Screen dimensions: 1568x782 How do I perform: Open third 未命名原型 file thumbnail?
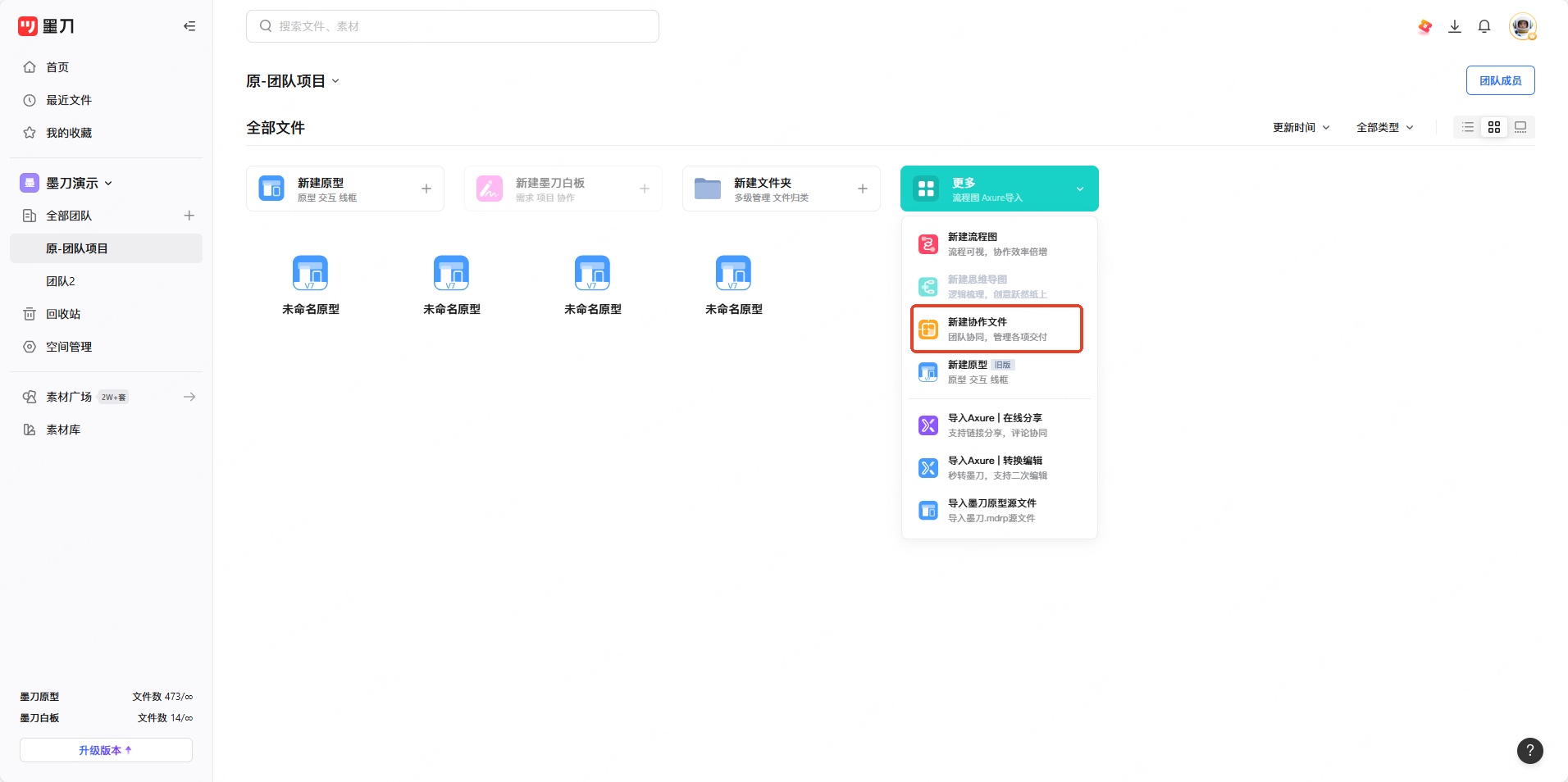tap(592, 273)
